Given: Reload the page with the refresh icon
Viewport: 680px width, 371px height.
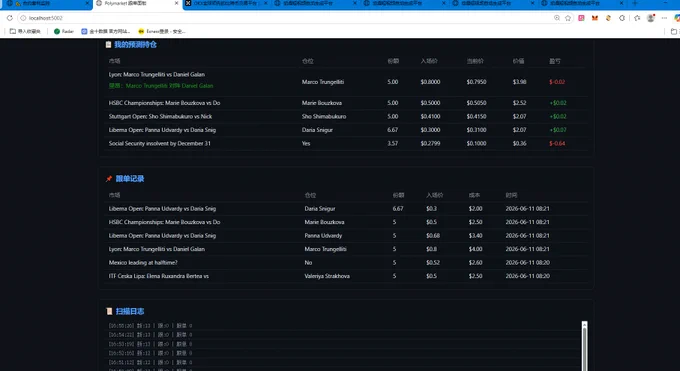Looking at the screenshot, I should (x=10, y=18).
